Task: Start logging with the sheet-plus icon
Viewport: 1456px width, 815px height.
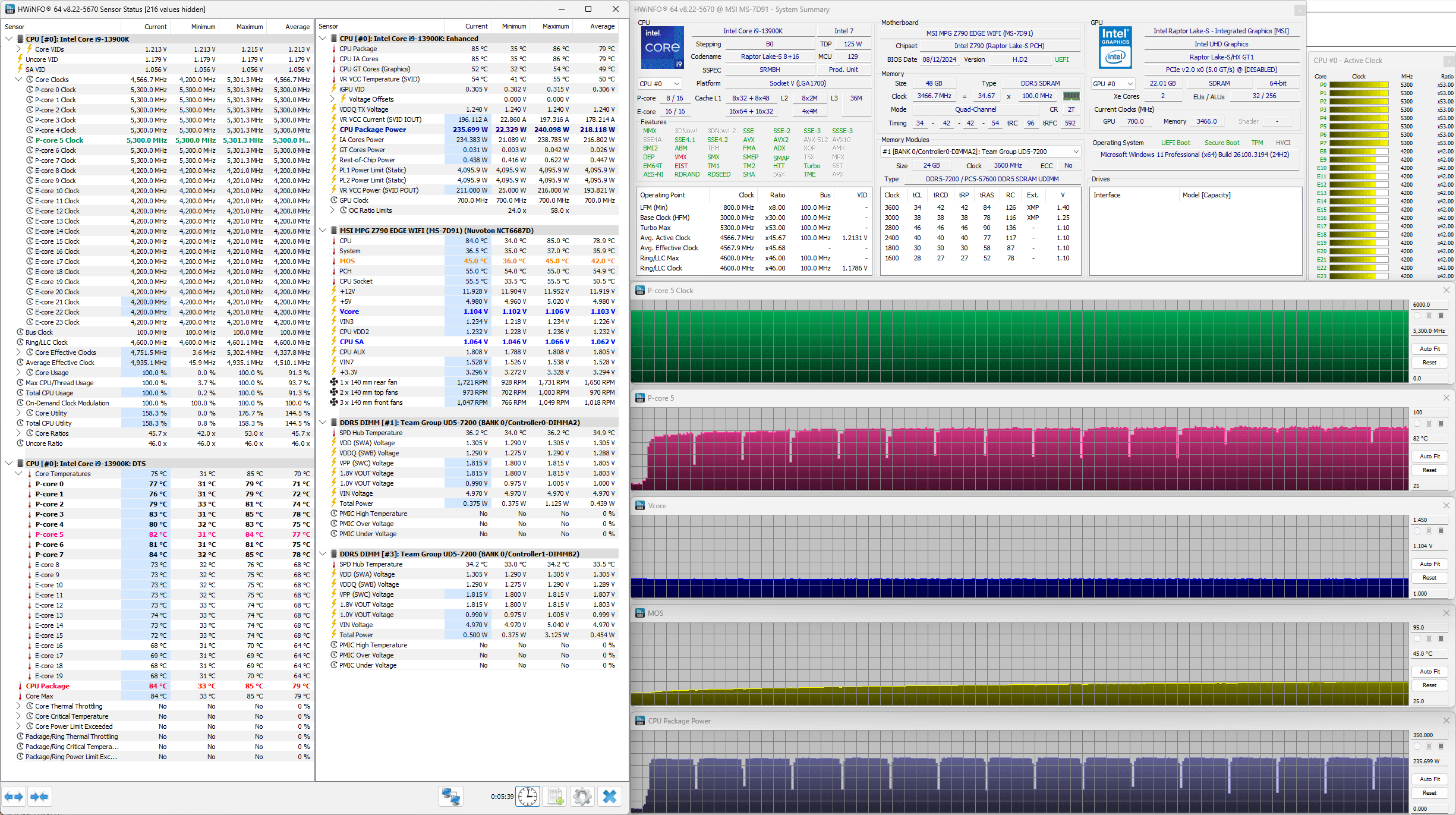Action: [x=555, y=797]
